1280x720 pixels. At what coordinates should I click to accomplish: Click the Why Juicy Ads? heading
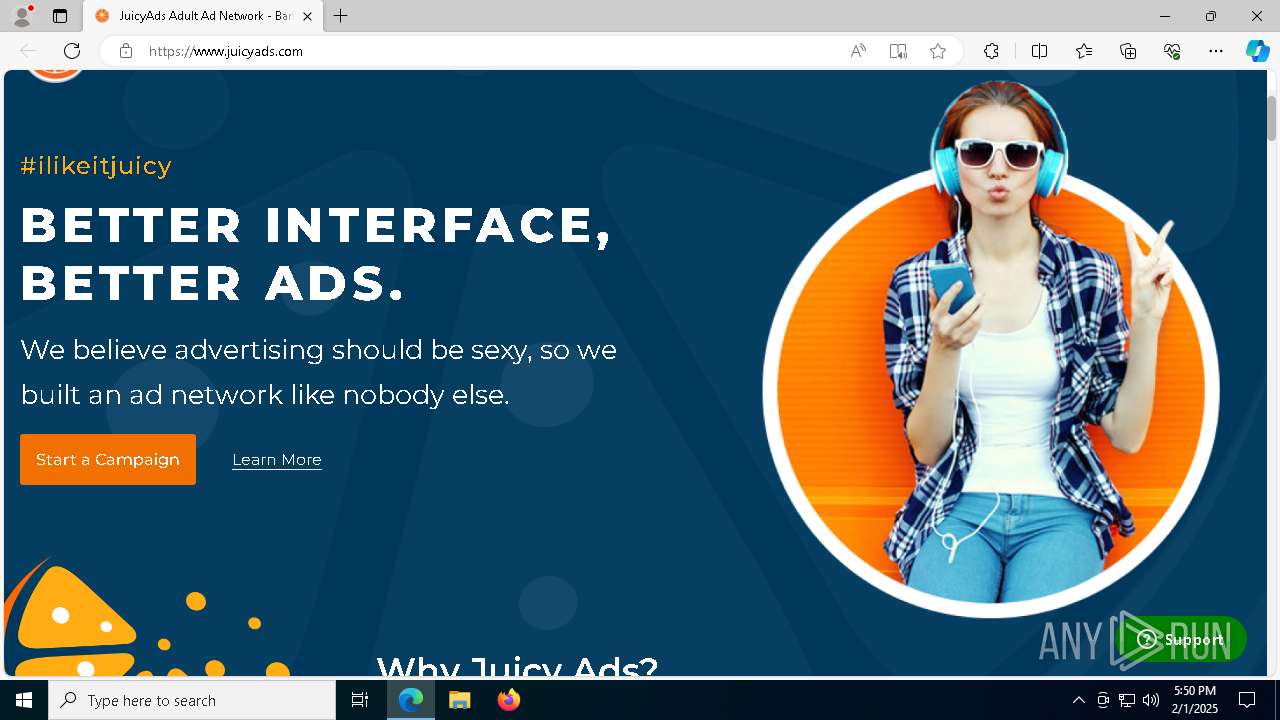(x=517, y=666)
